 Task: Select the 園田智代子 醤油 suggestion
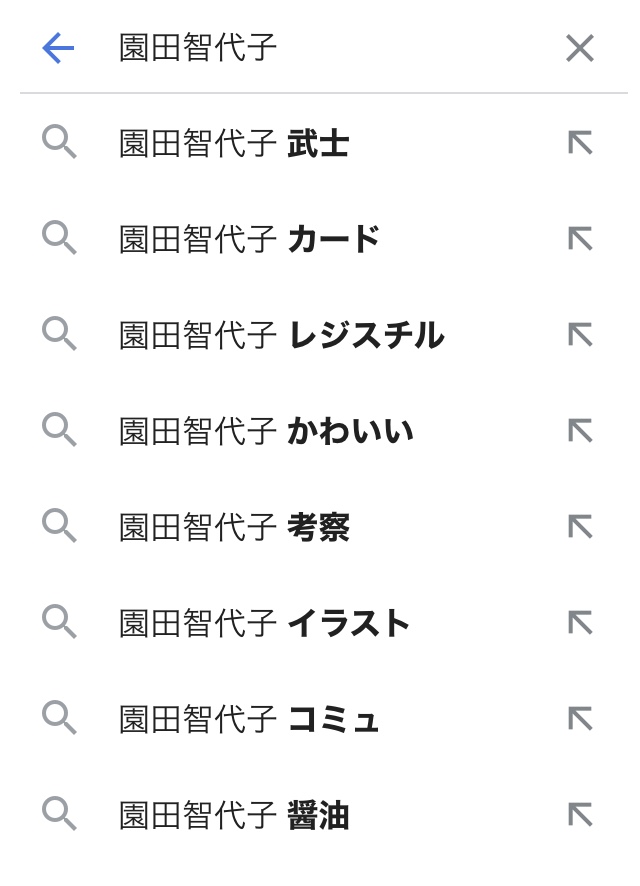(234, 816)
